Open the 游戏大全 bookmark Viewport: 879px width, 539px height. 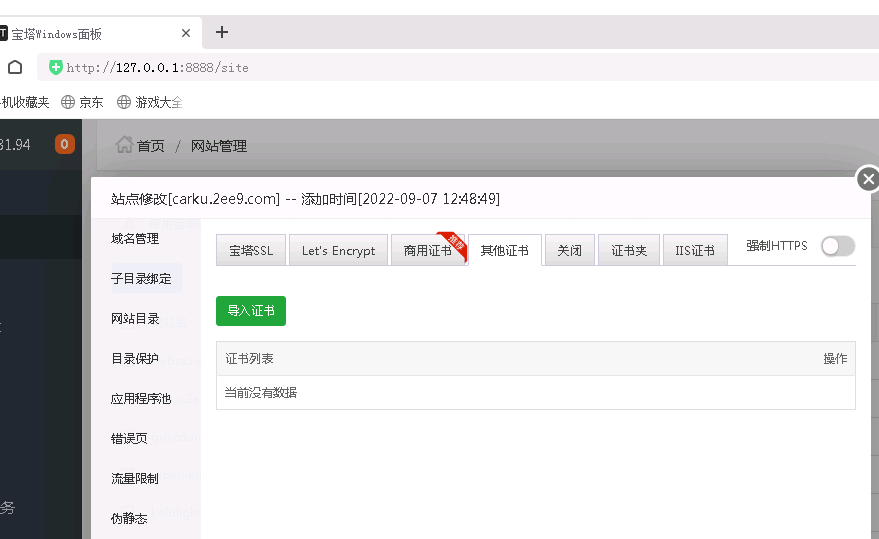pyautogui.click(x=150, y=102)
